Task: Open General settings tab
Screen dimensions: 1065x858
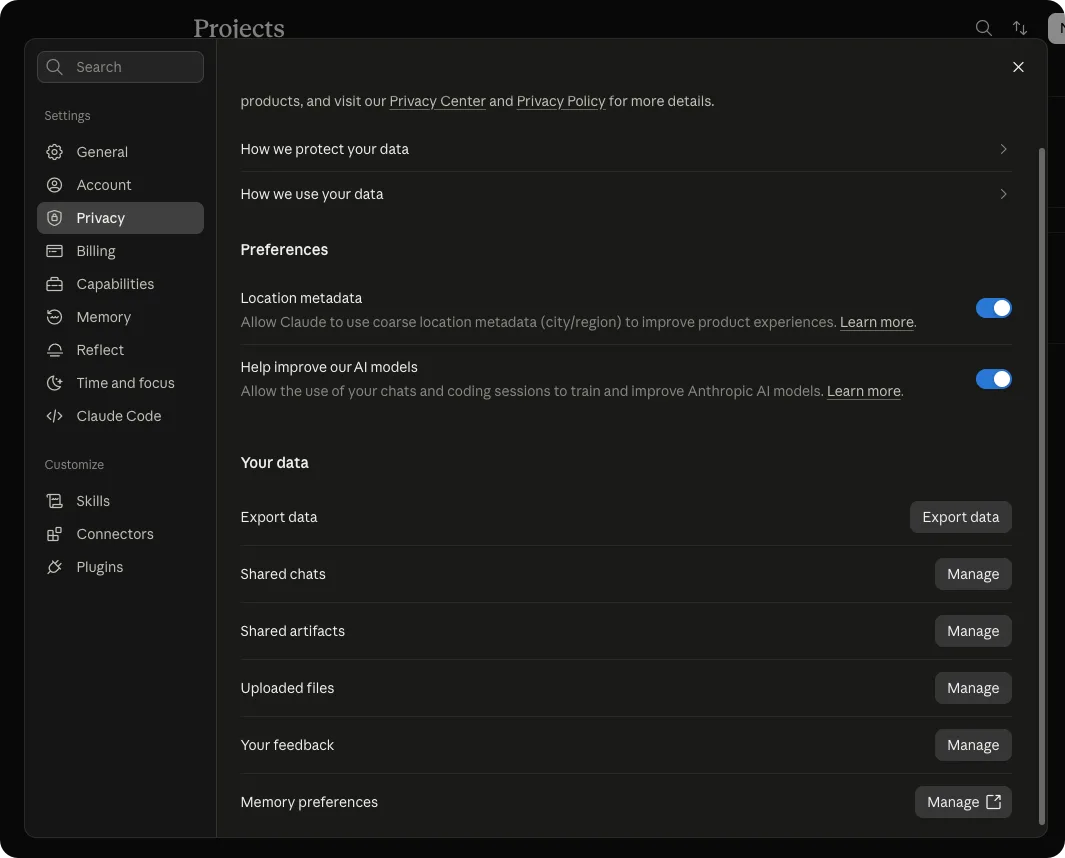Action: 120,151
